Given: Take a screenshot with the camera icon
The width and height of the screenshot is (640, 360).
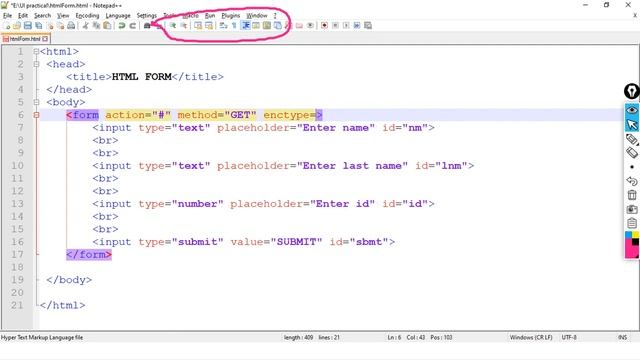Looking at the screenshot, I should 632,209.
